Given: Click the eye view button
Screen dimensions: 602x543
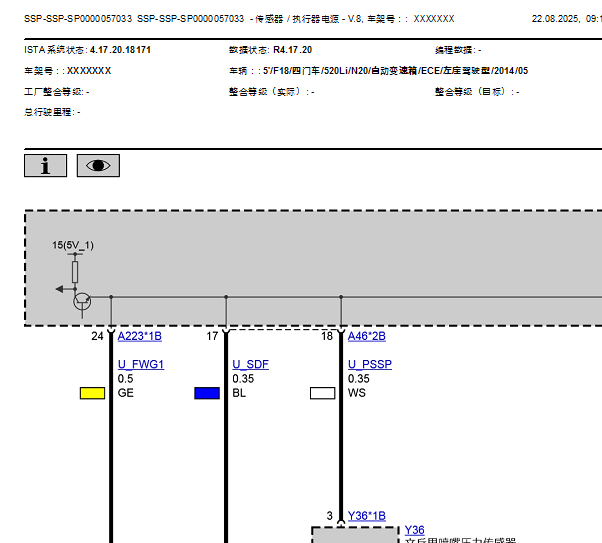Looking at the screenshot, I should click(98, 166).
